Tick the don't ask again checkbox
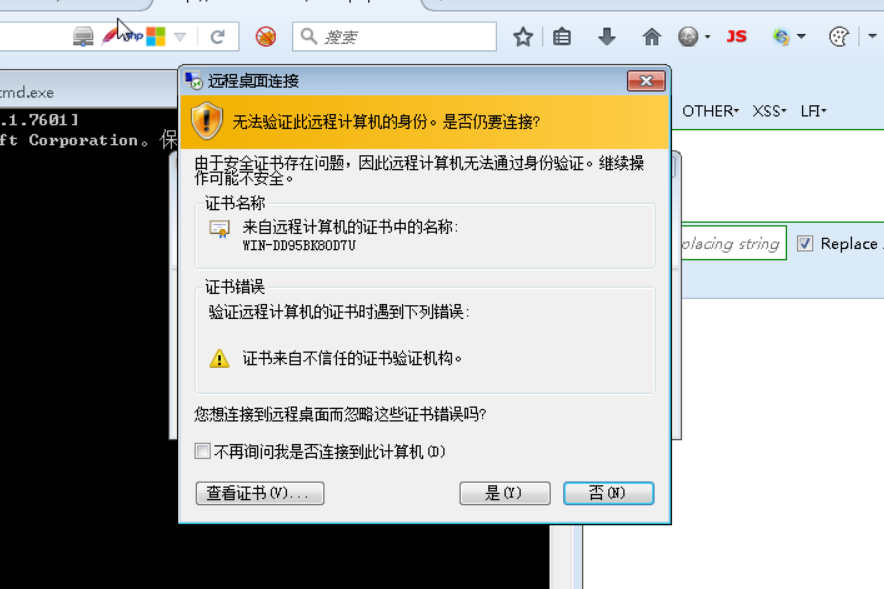Image resolution: width=884 pixels, height=589 pixels. click(x=202, y=451)
